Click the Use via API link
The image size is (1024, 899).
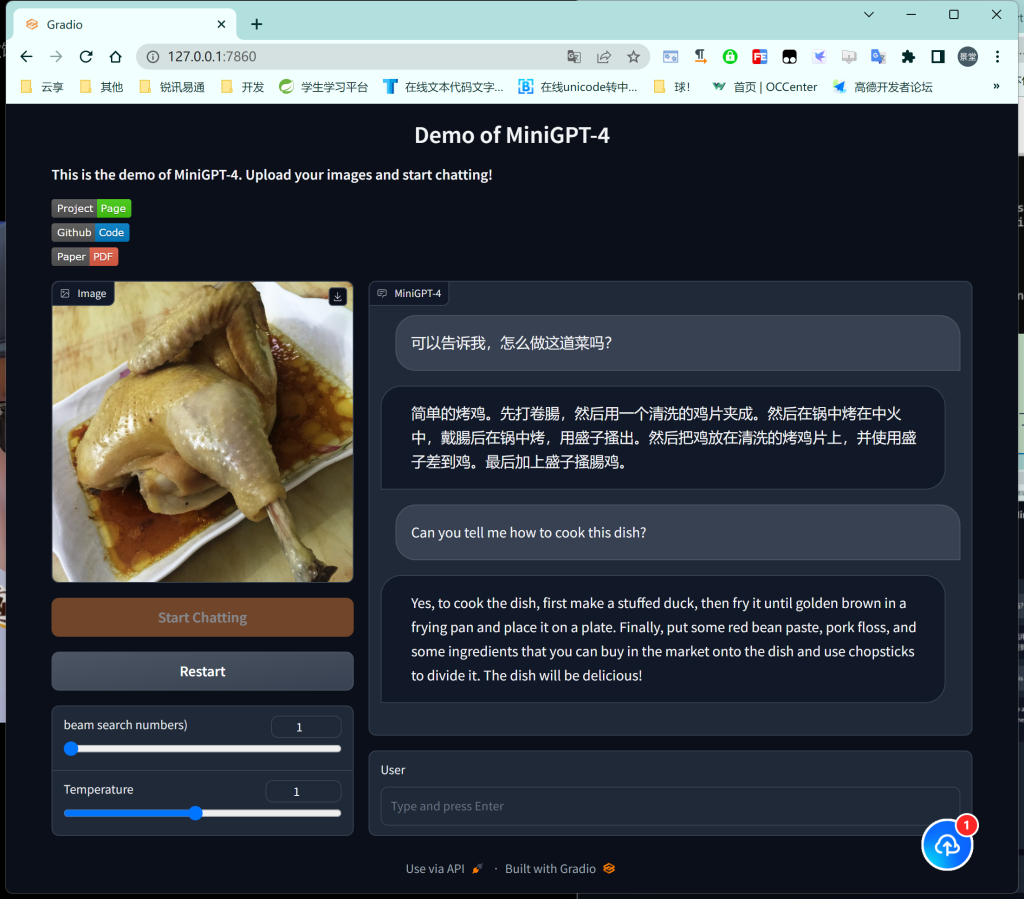pyautogui.click(x=444, y=869)
